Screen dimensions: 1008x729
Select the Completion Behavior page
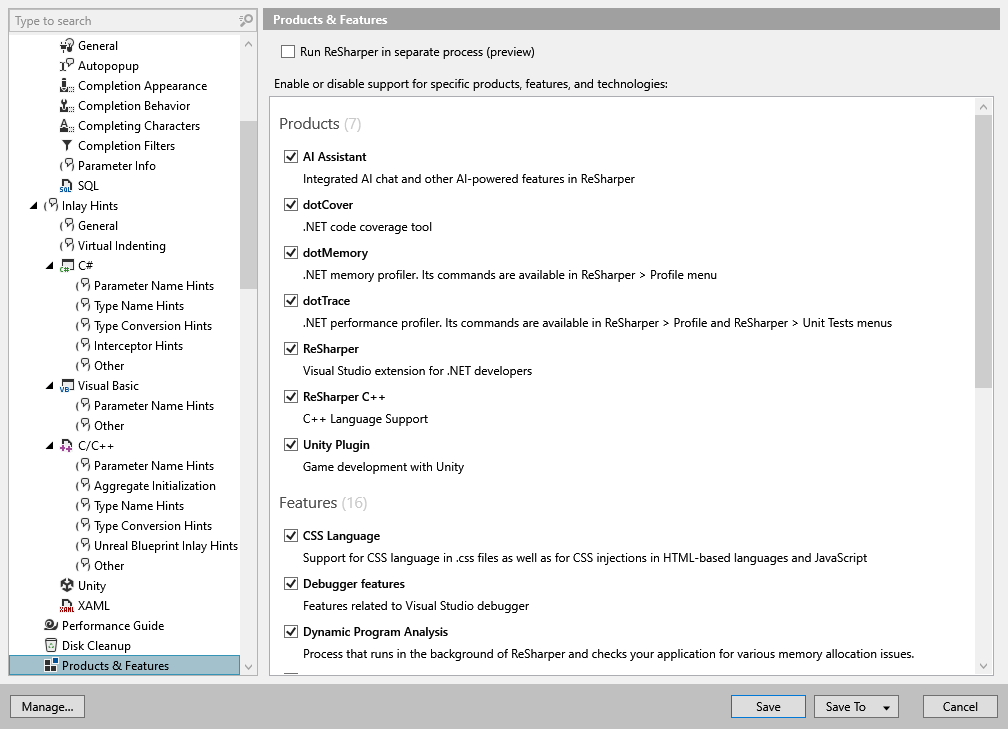click(x=134, y=105)
